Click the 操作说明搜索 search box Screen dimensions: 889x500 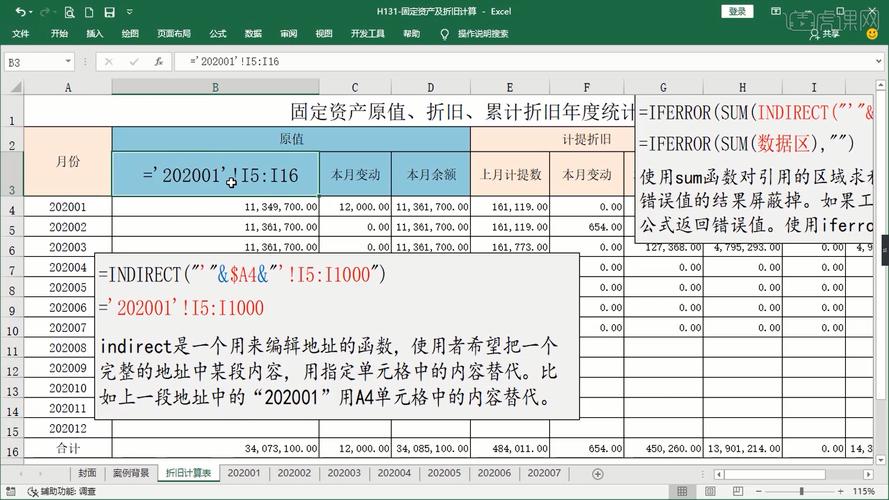(x=482, y=33)
